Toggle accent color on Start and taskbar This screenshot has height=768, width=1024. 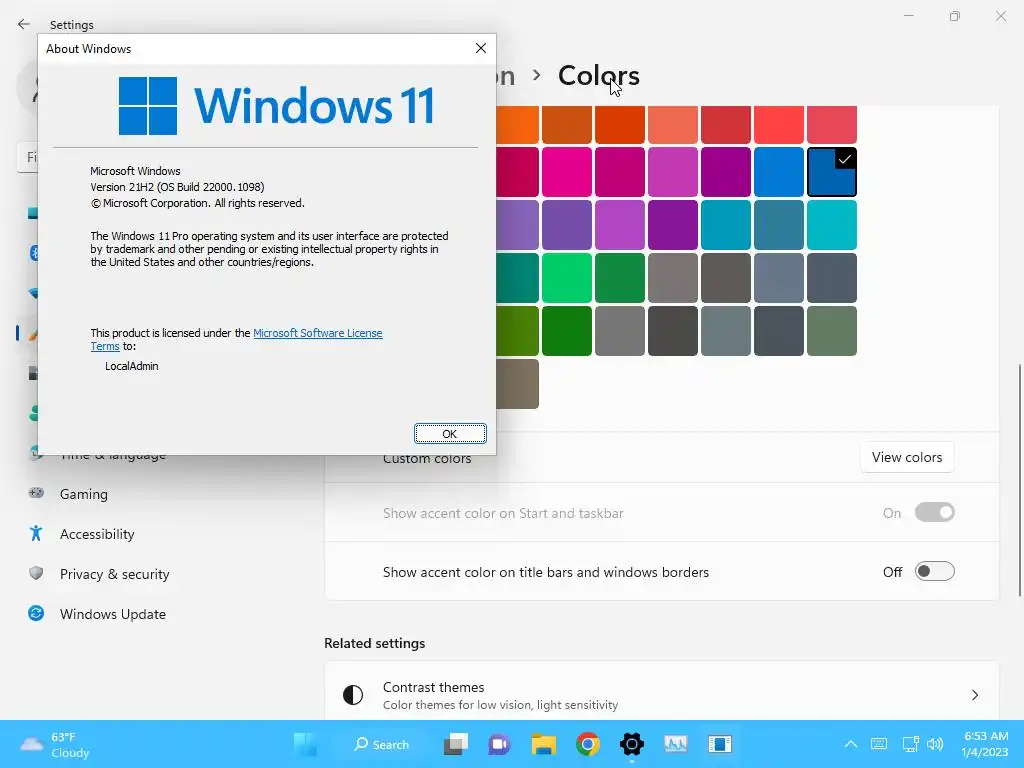(935, 513)
